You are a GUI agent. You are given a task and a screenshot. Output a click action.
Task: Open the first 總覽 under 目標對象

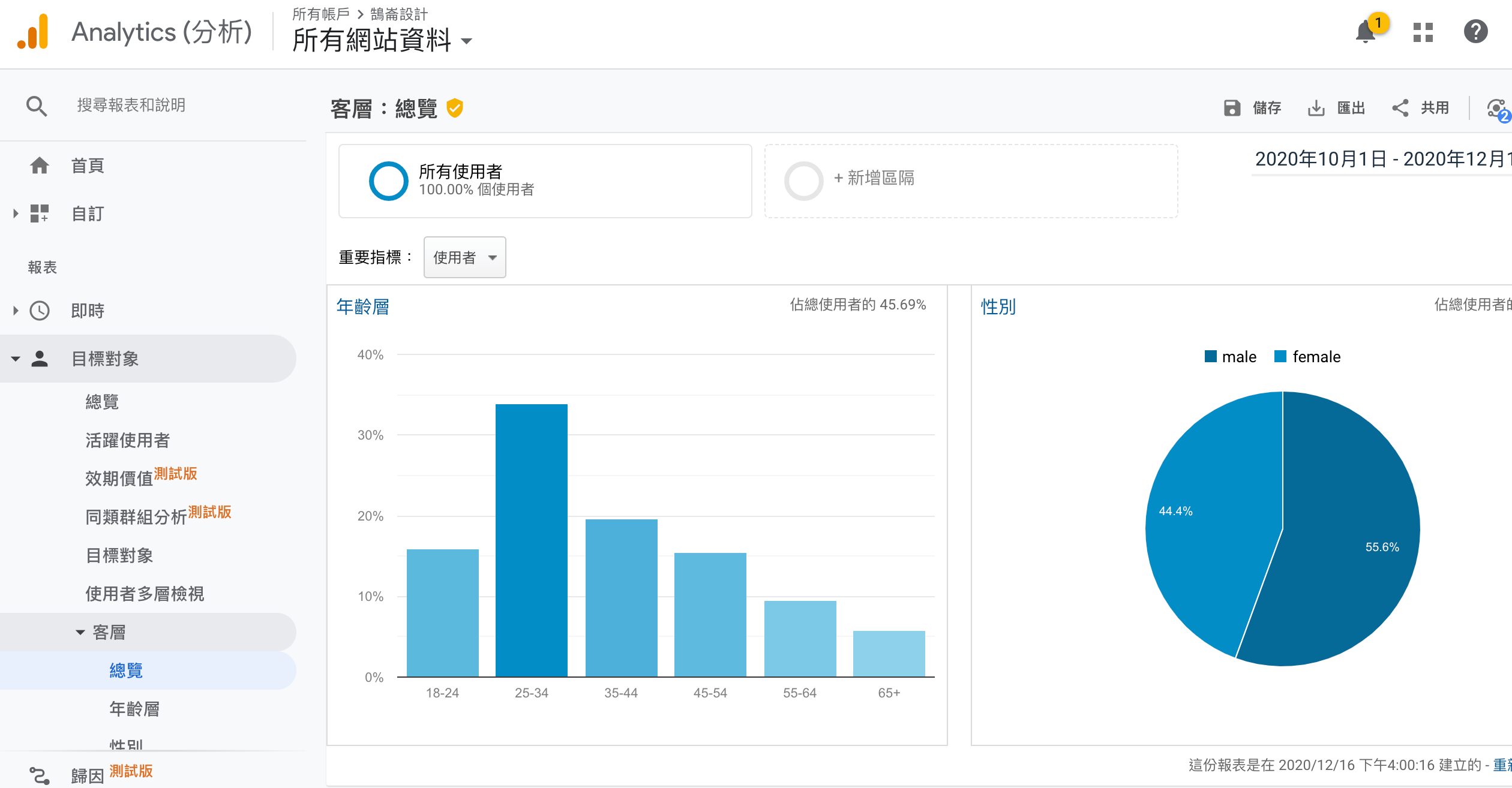(x=102, y=402)
